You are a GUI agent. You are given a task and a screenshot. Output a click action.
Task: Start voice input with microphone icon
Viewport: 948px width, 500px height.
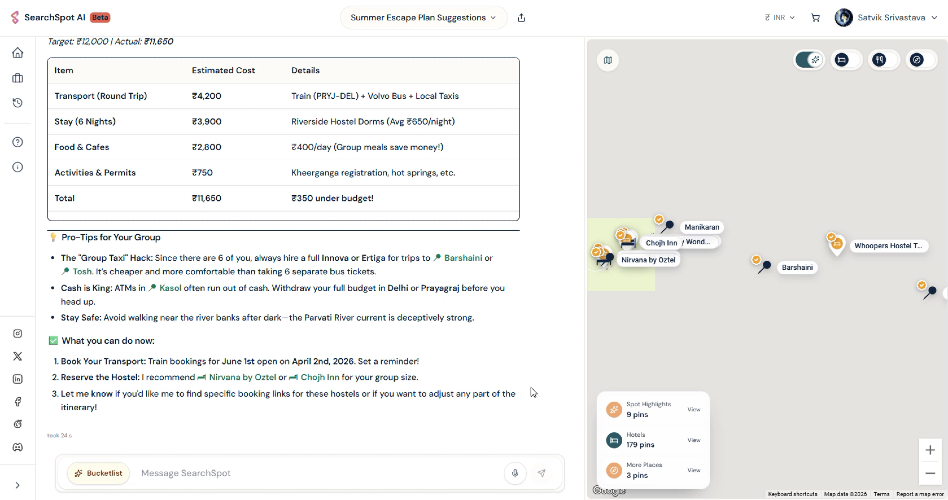pyautogui.click(x=515, y=473)
